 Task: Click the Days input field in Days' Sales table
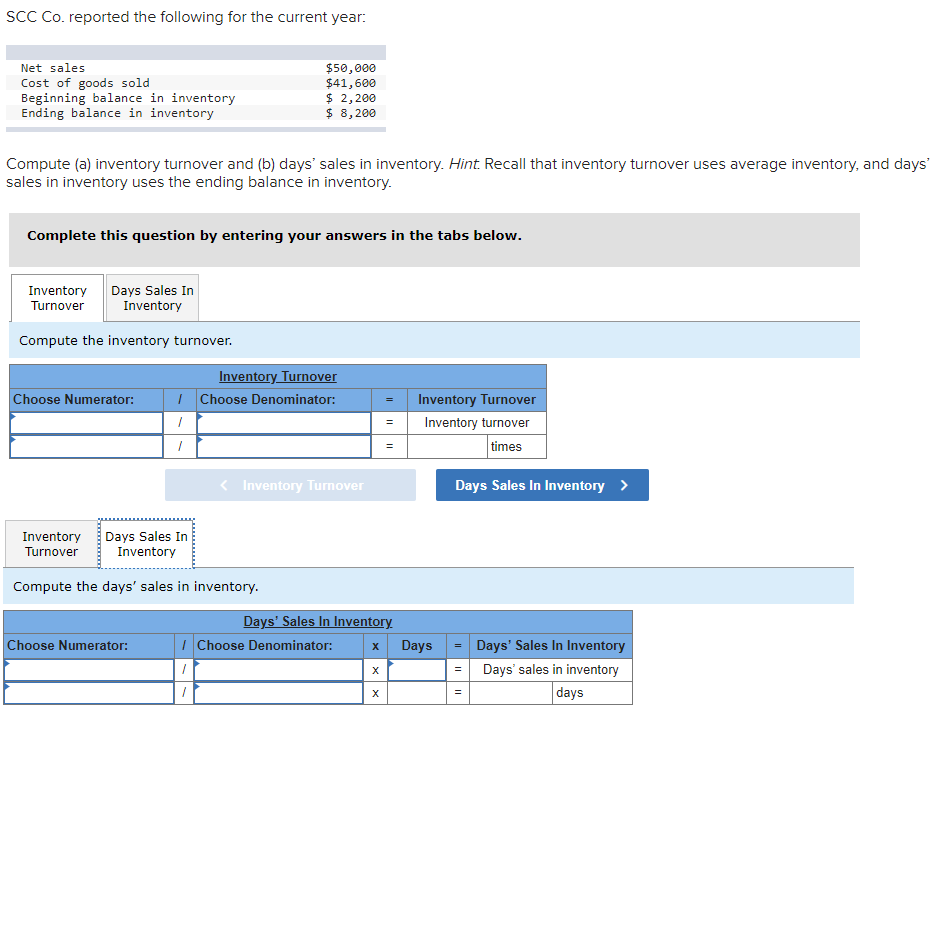pyautogui.click(x=416, y=669)
